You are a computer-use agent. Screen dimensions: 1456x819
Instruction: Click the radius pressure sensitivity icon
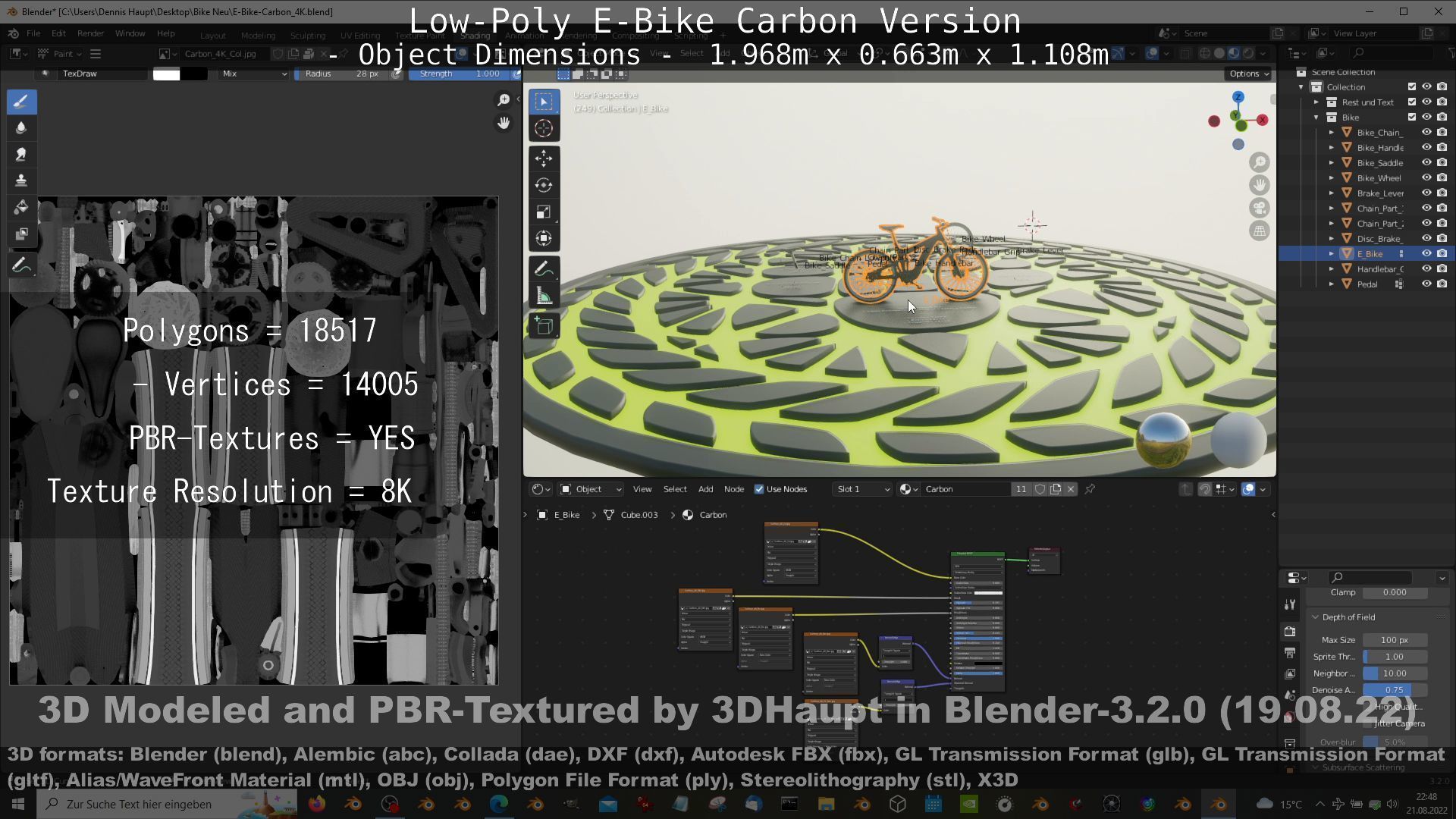coord(396,74)
